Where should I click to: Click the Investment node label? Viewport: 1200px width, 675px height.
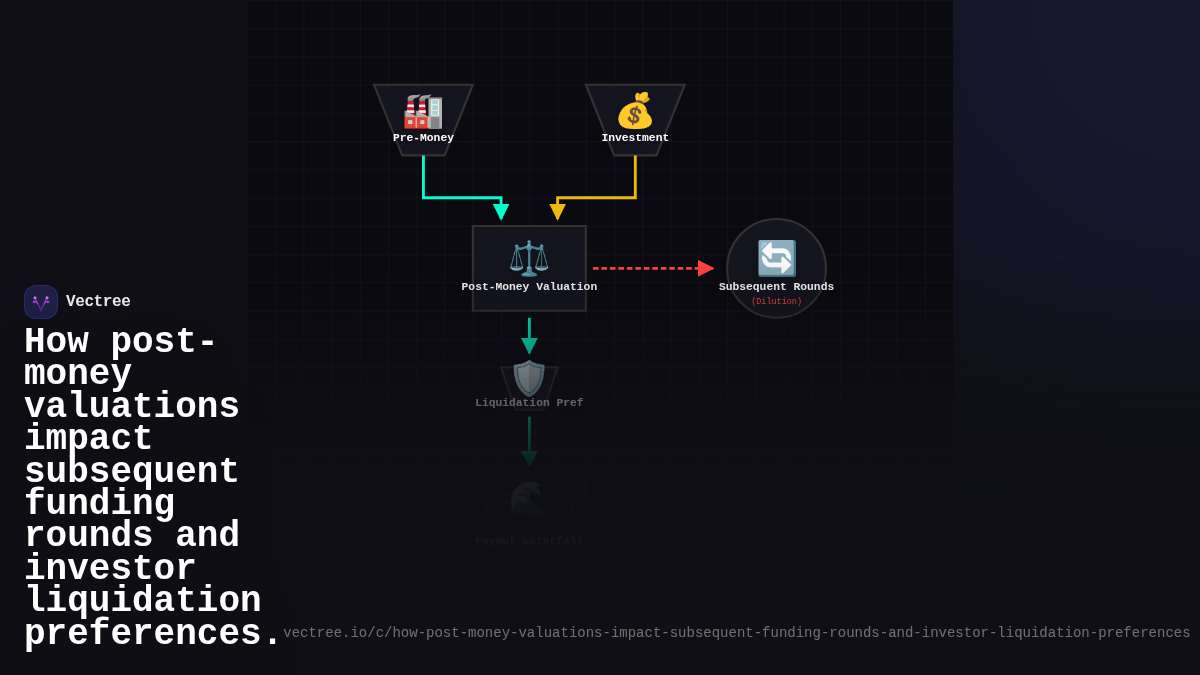635,138
